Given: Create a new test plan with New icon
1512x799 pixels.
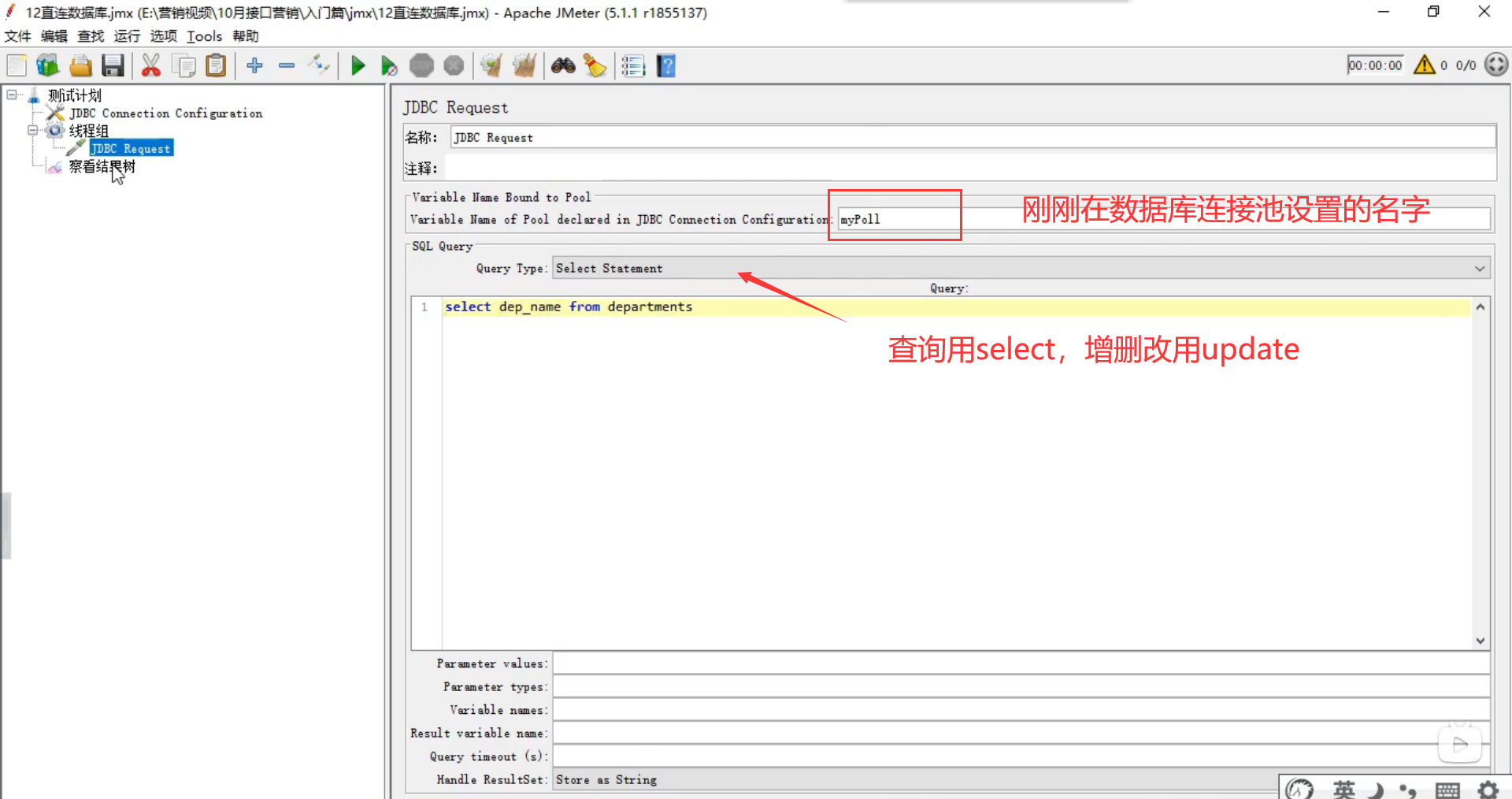Looking at the screenshot, I should click(x=17, y=65).
